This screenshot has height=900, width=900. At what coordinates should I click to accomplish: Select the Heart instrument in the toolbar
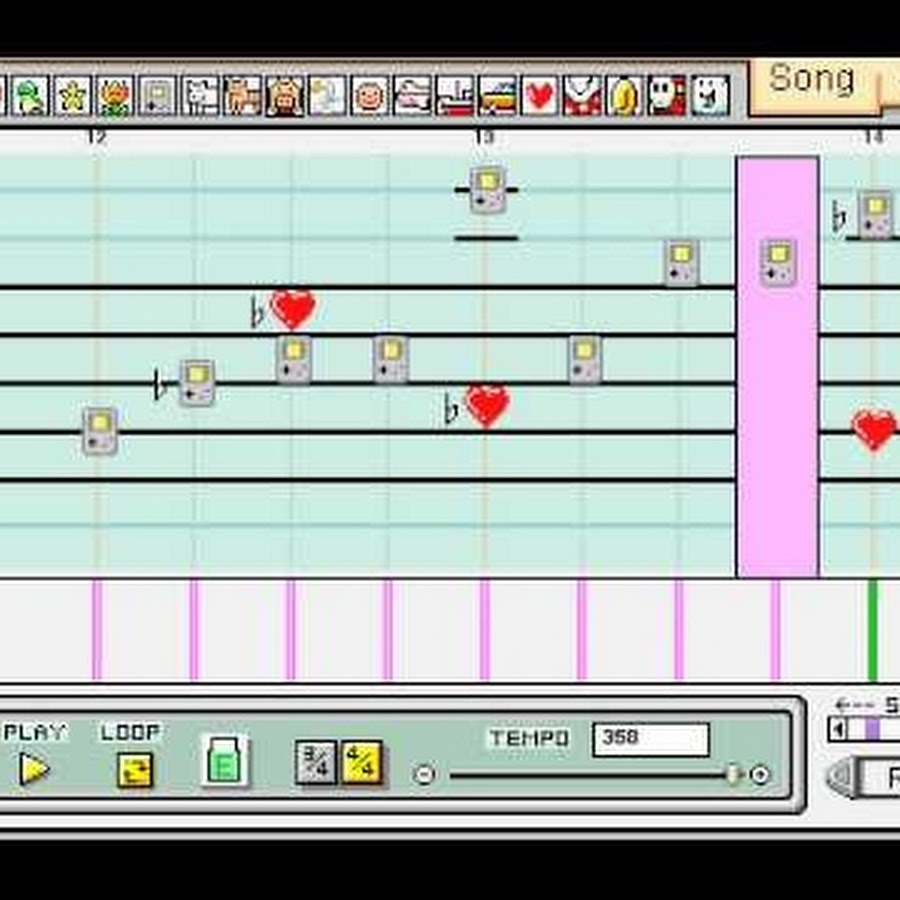(x=540, y=95)
